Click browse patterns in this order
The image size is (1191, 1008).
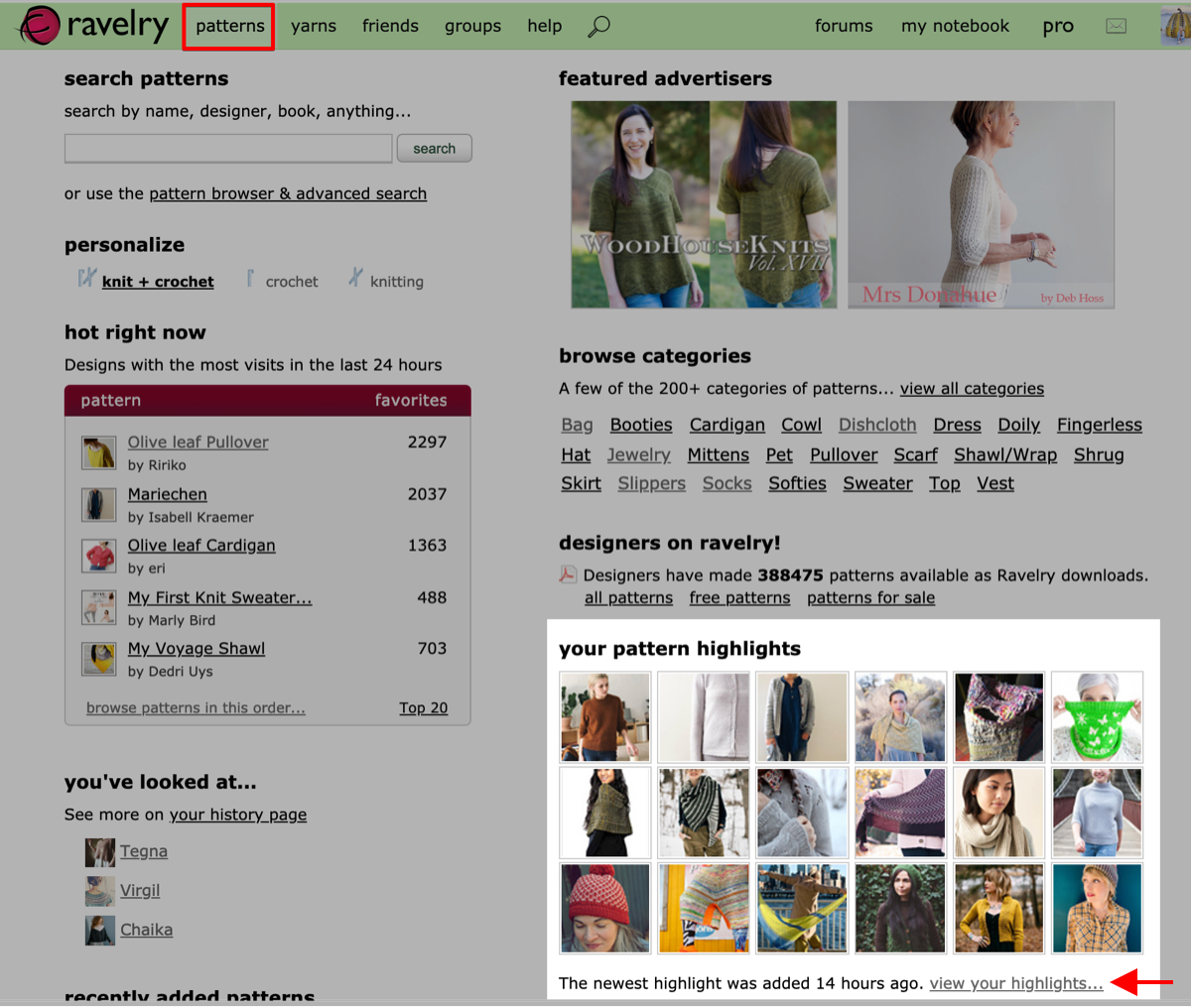(x=196, y=707)
